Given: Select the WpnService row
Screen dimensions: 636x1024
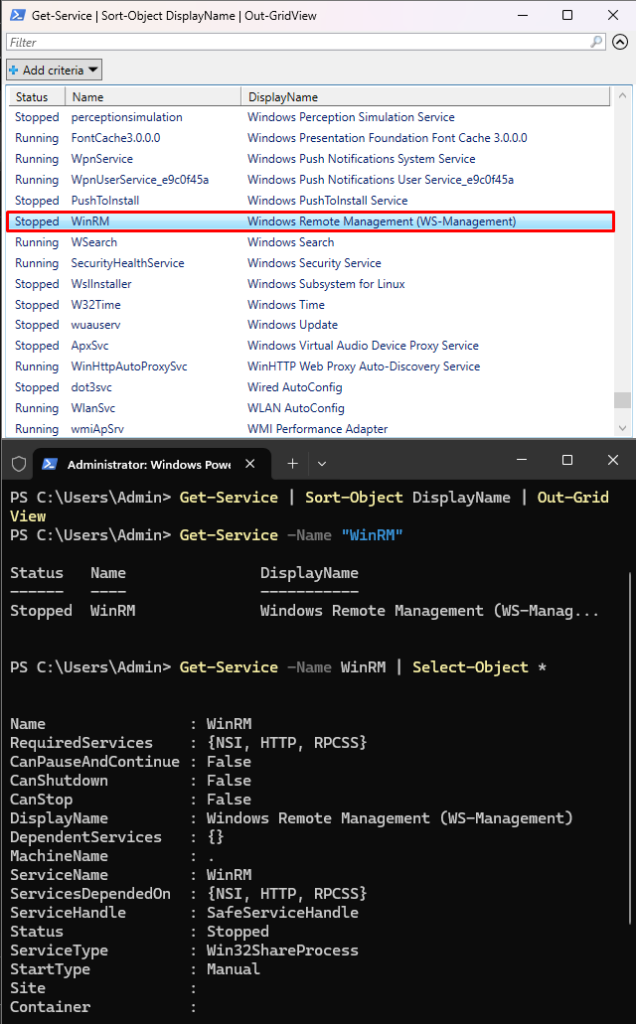Looking at the screenshot, I should click(310, 159).
